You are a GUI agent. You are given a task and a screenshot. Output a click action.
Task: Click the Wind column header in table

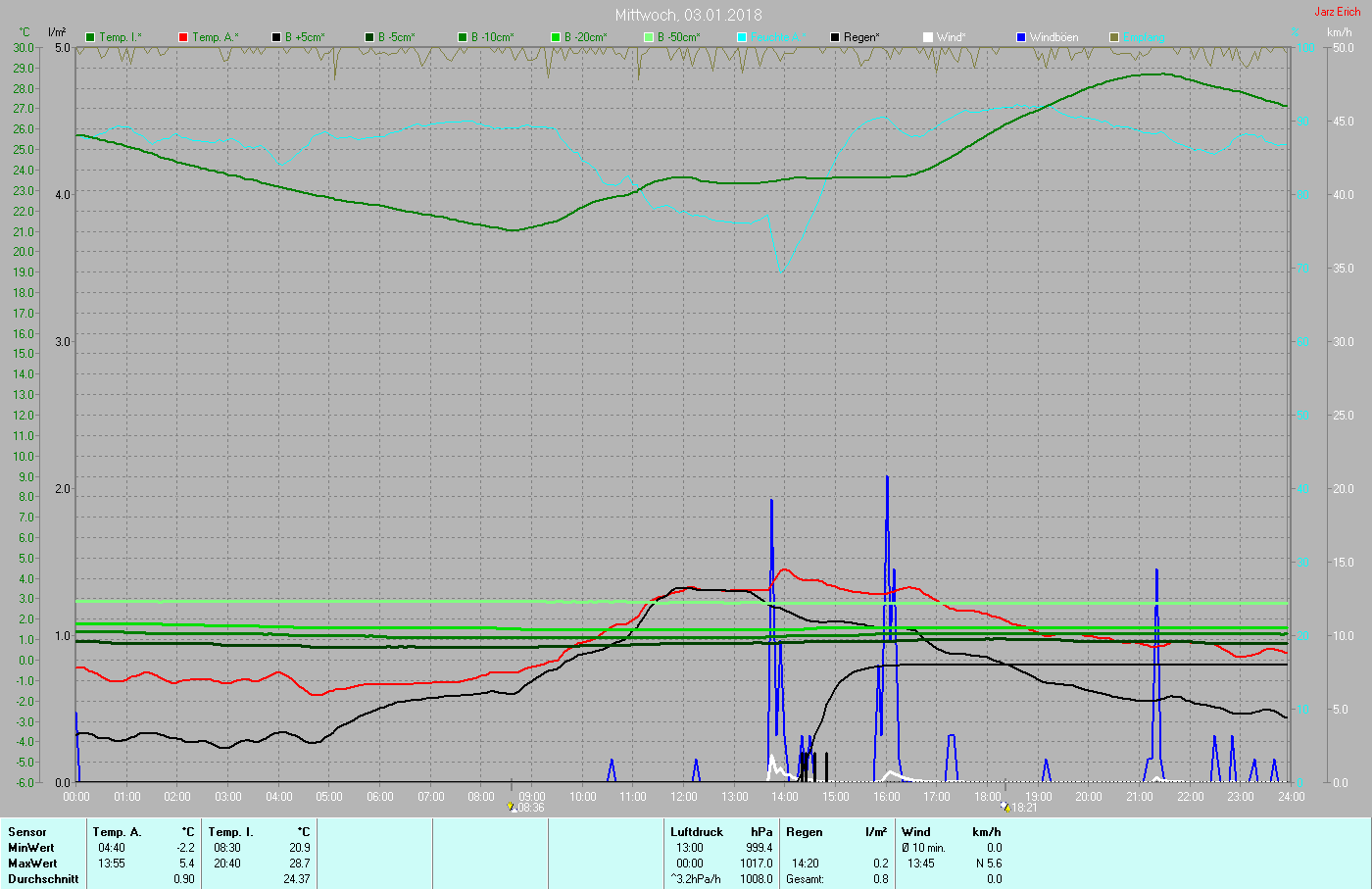click(916, 832)
